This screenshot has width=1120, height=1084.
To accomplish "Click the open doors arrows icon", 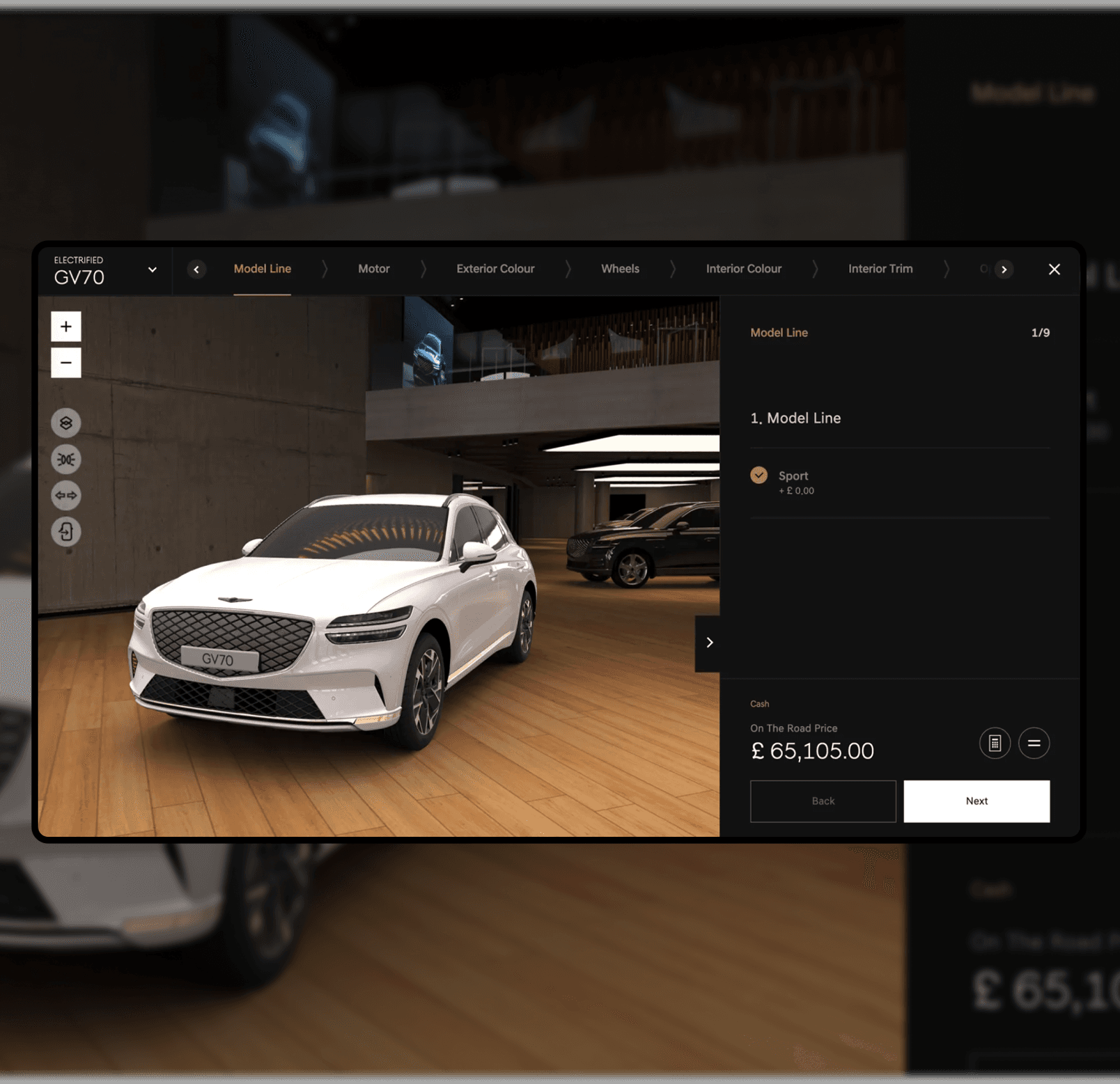I will [66, 496].
